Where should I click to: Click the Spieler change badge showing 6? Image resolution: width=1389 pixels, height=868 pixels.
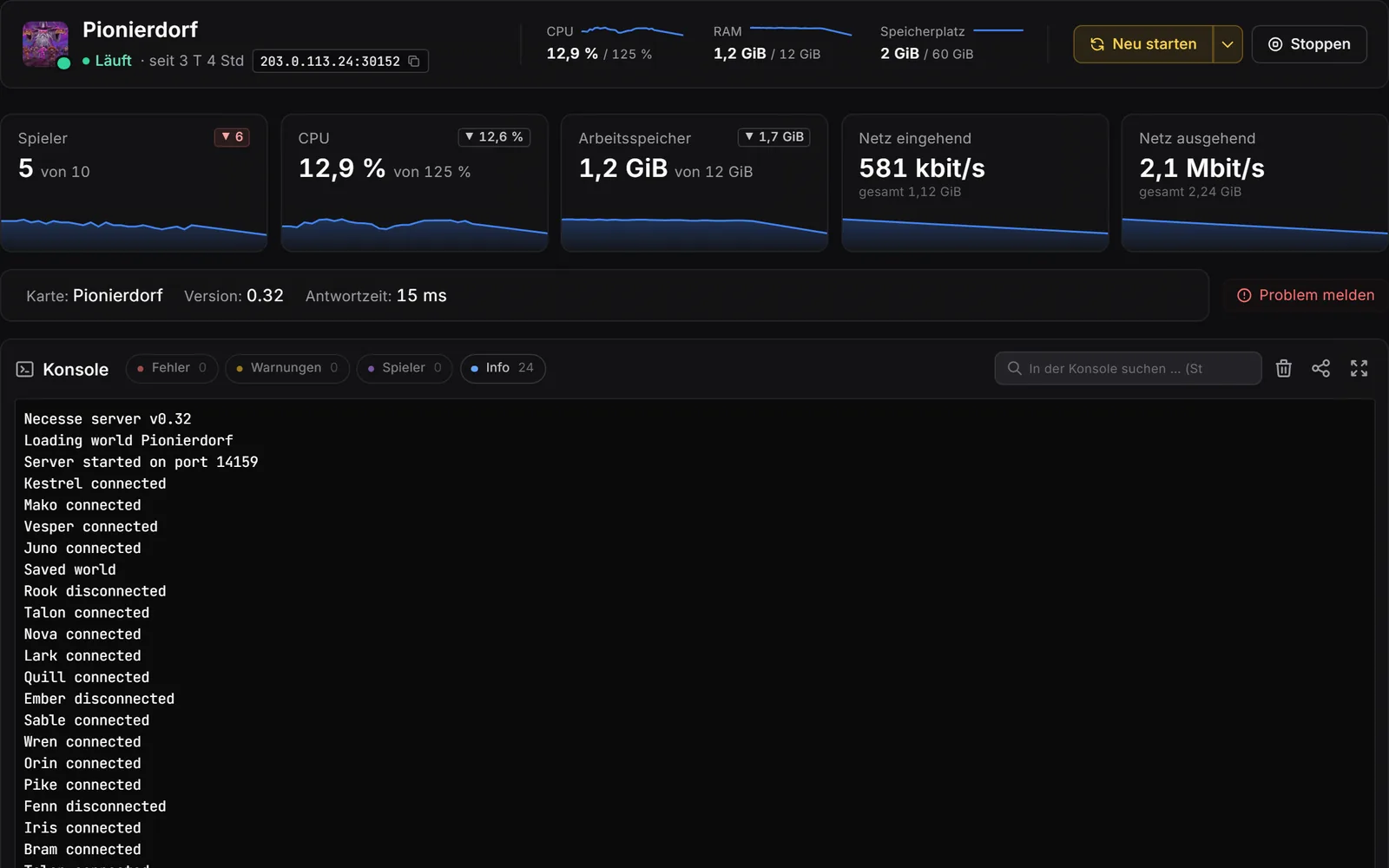coord(232,137)
